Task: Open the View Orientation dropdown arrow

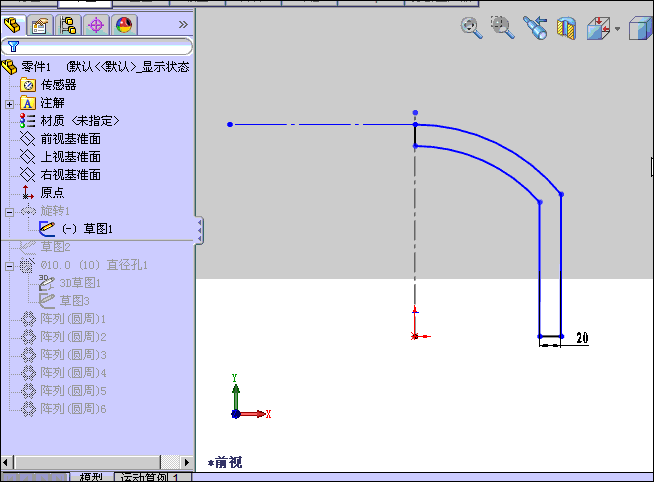Action: click(x=617, y=29)
